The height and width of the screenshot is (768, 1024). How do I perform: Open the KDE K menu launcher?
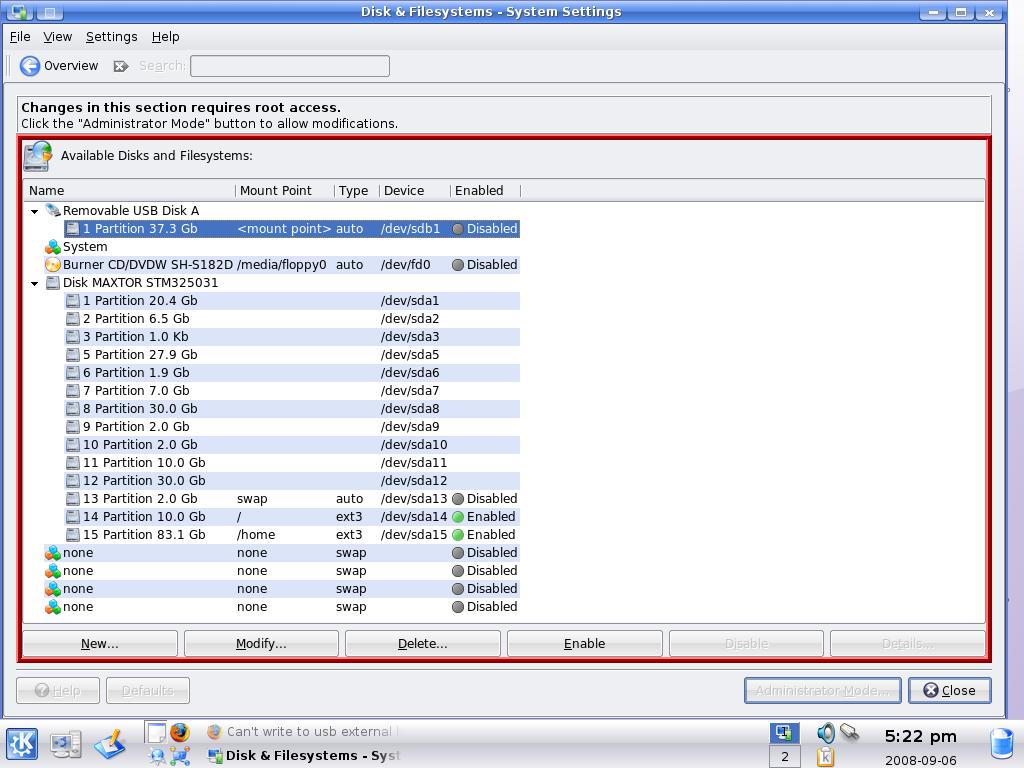click(x=22, y=744)
